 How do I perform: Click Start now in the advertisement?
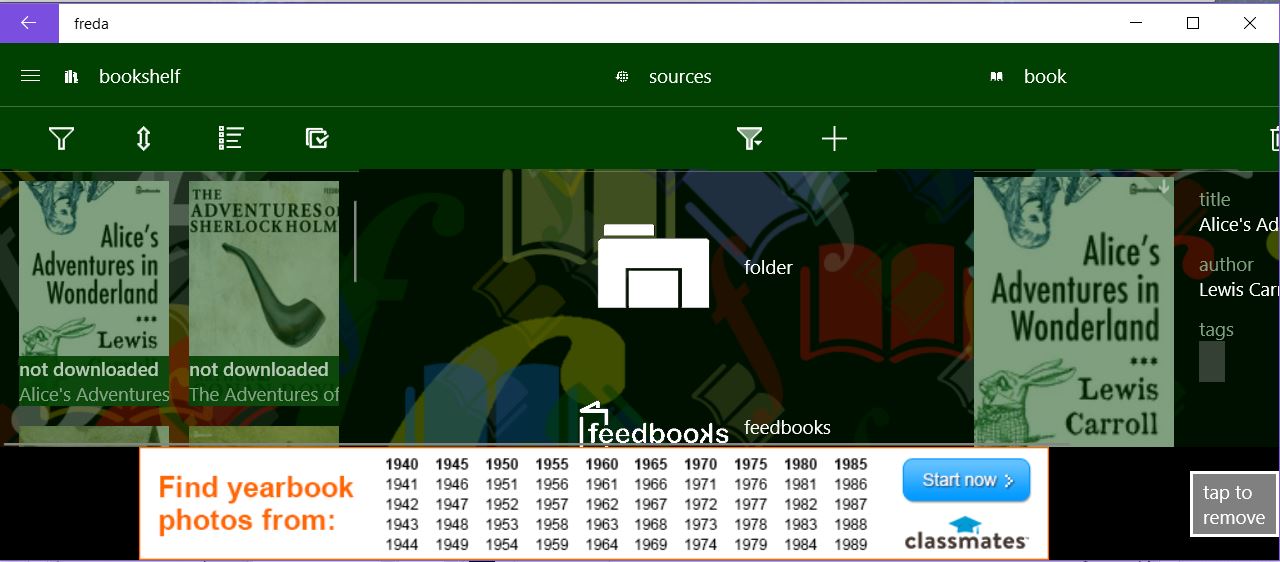[x=966, y=480]
